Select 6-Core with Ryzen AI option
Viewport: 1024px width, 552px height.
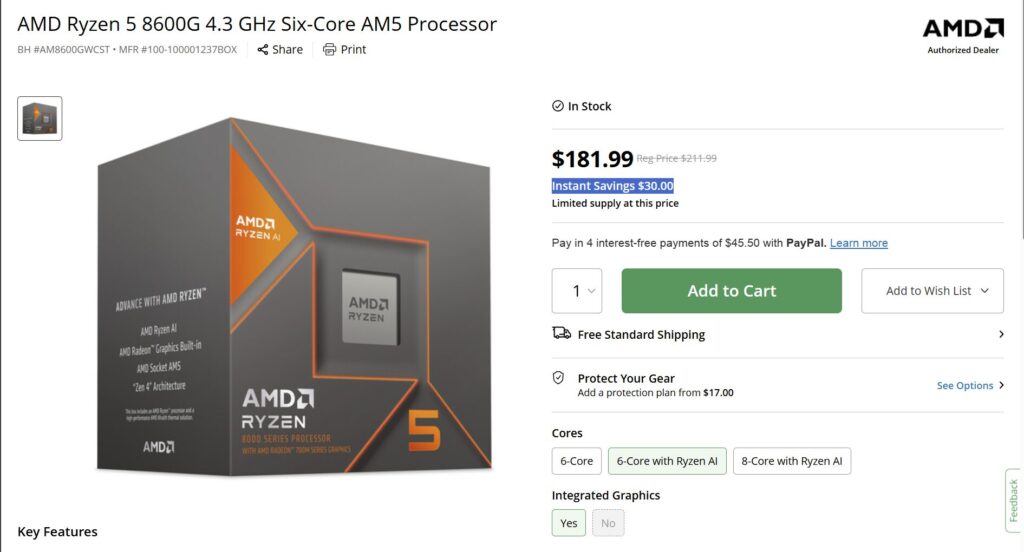[667, 461]
